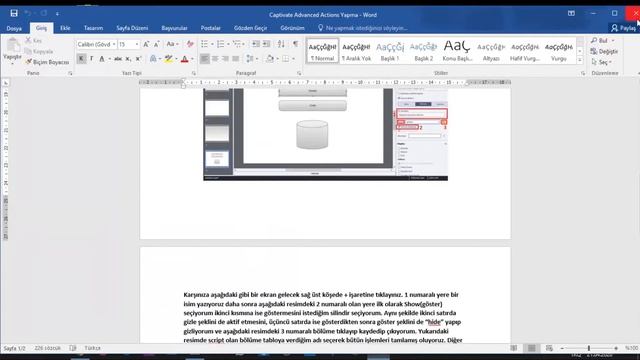The image size is (640, 360).
Task: Click the Kopyala (copy) button
Action: click(x=39, y=51)
